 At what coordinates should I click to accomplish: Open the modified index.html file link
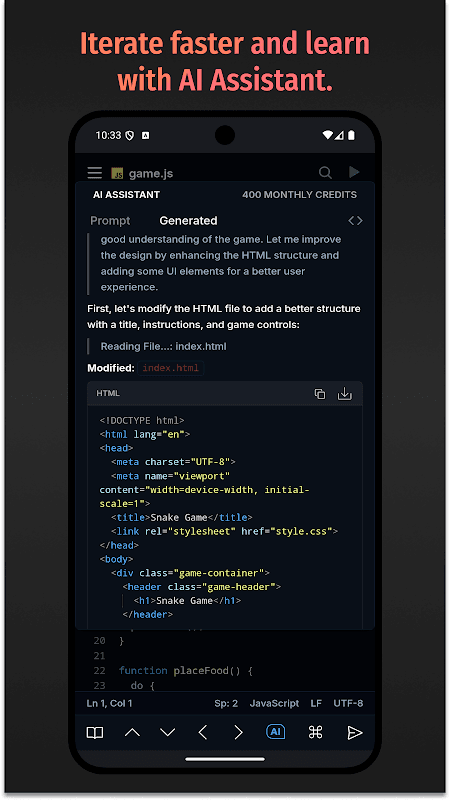click(171, 368)
